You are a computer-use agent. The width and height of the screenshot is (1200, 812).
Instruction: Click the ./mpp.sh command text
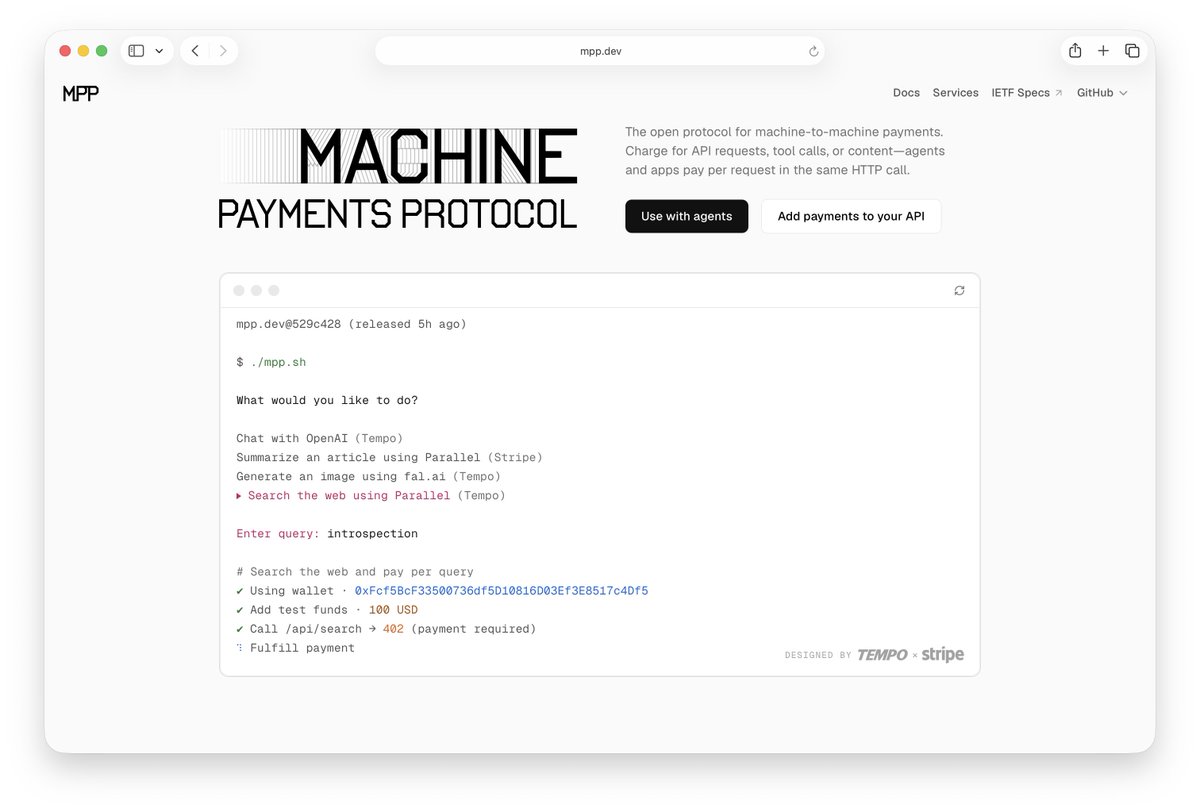(x=278, y=362)
